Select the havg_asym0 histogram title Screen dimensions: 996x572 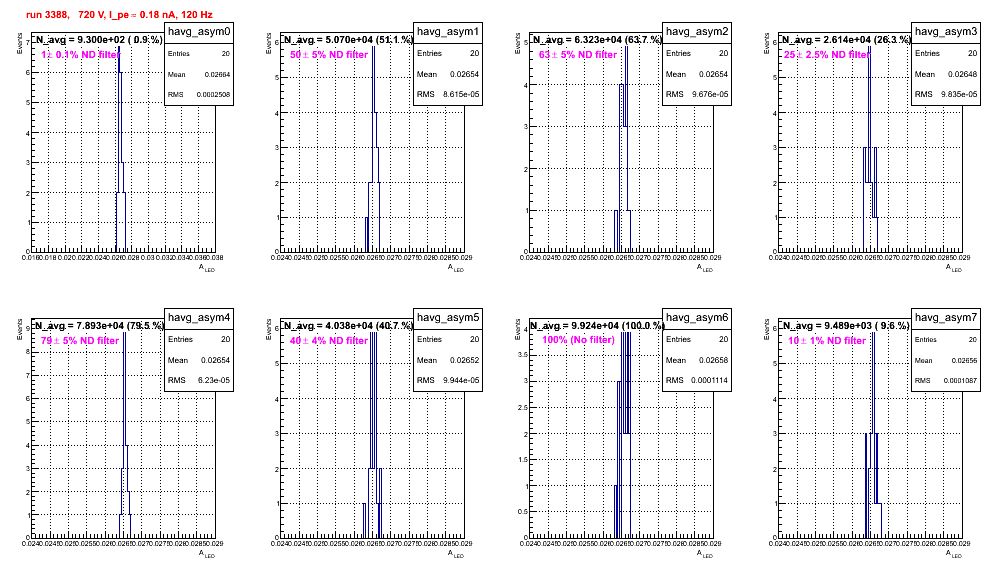(199, 32)
